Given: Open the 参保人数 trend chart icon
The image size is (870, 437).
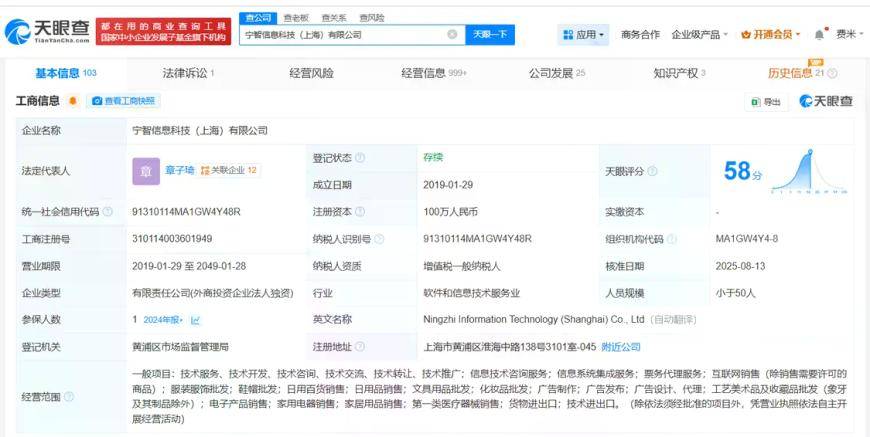Looking at the screenshot, I should coord(195,320).
